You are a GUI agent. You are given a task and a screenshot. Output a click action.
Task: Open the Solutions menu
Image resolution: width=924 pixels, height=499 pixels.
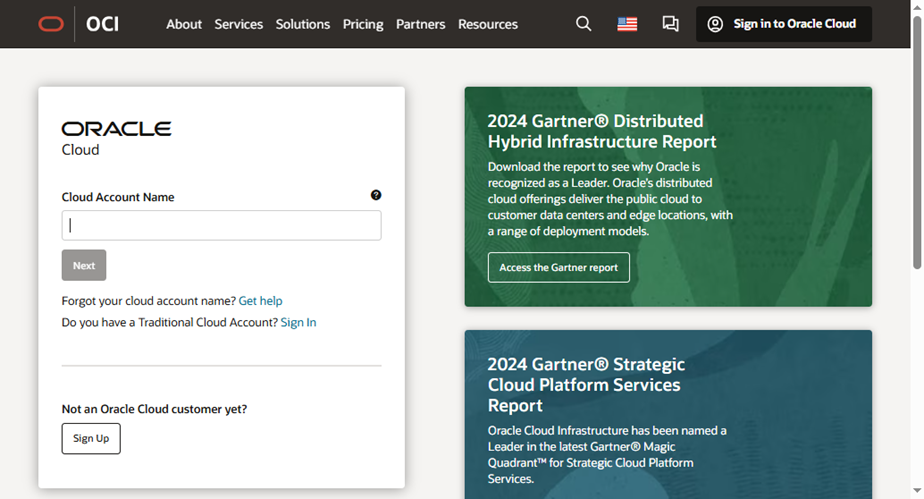click(303, 24)
